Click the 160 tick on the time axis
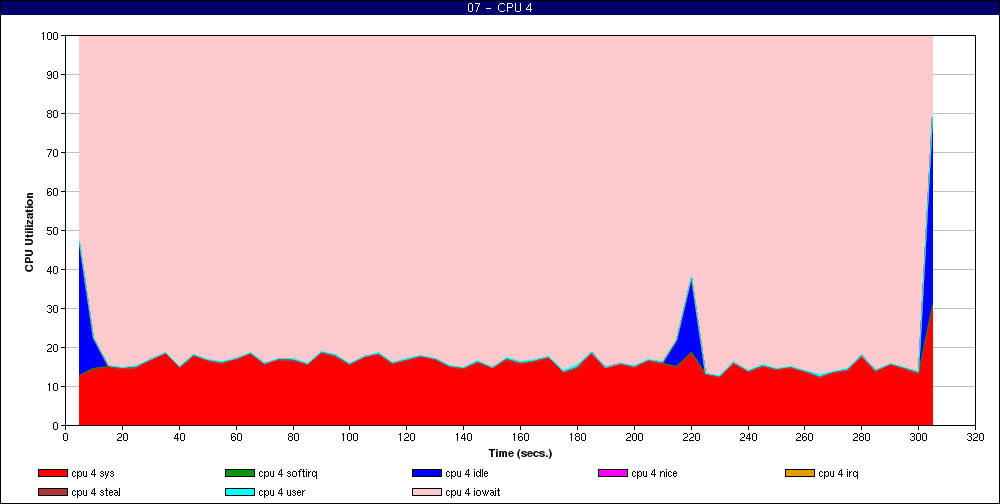 tap(520, 438)
